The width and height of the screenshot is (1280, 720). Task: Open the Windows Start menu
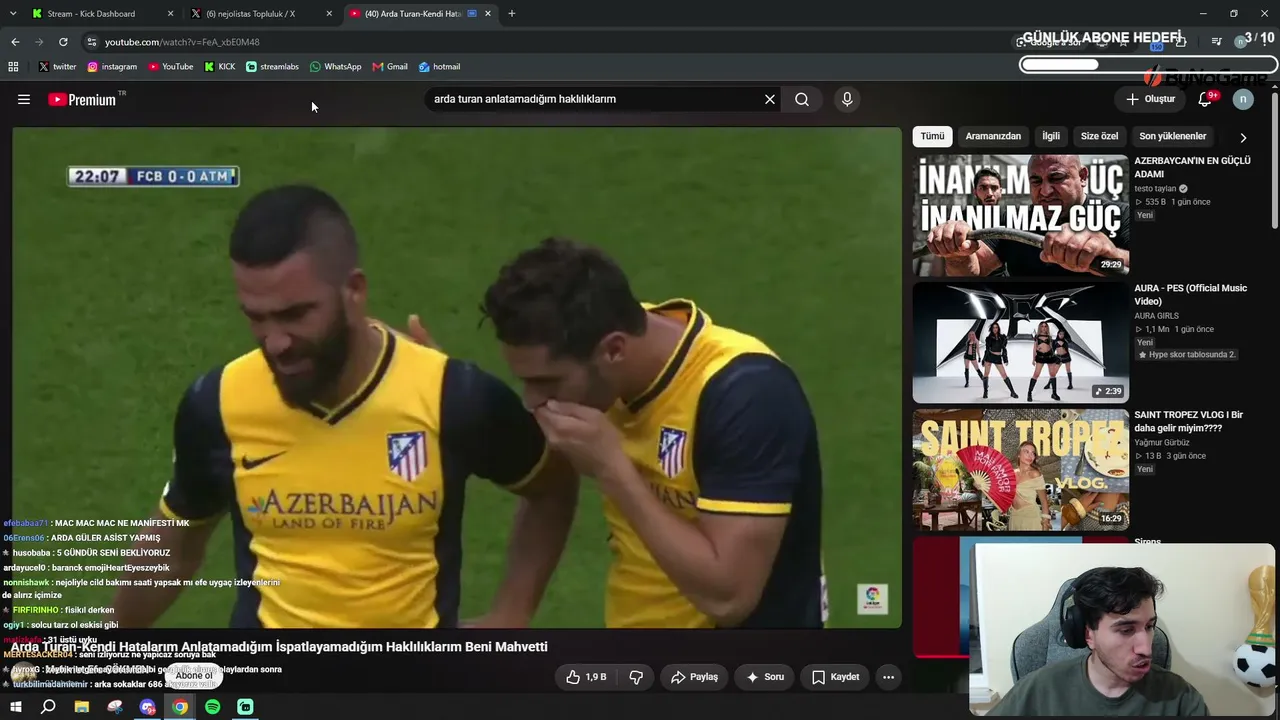(15, 707)
